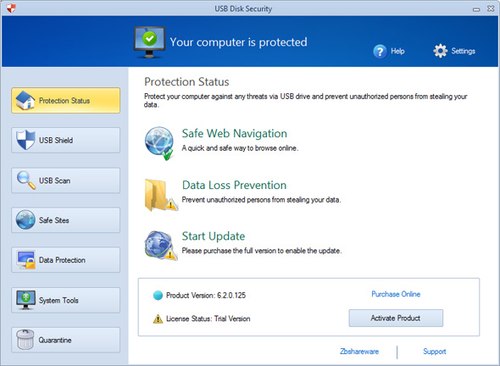
Task: Switch to the Safe Sites section
Action: tap(66, 220)
